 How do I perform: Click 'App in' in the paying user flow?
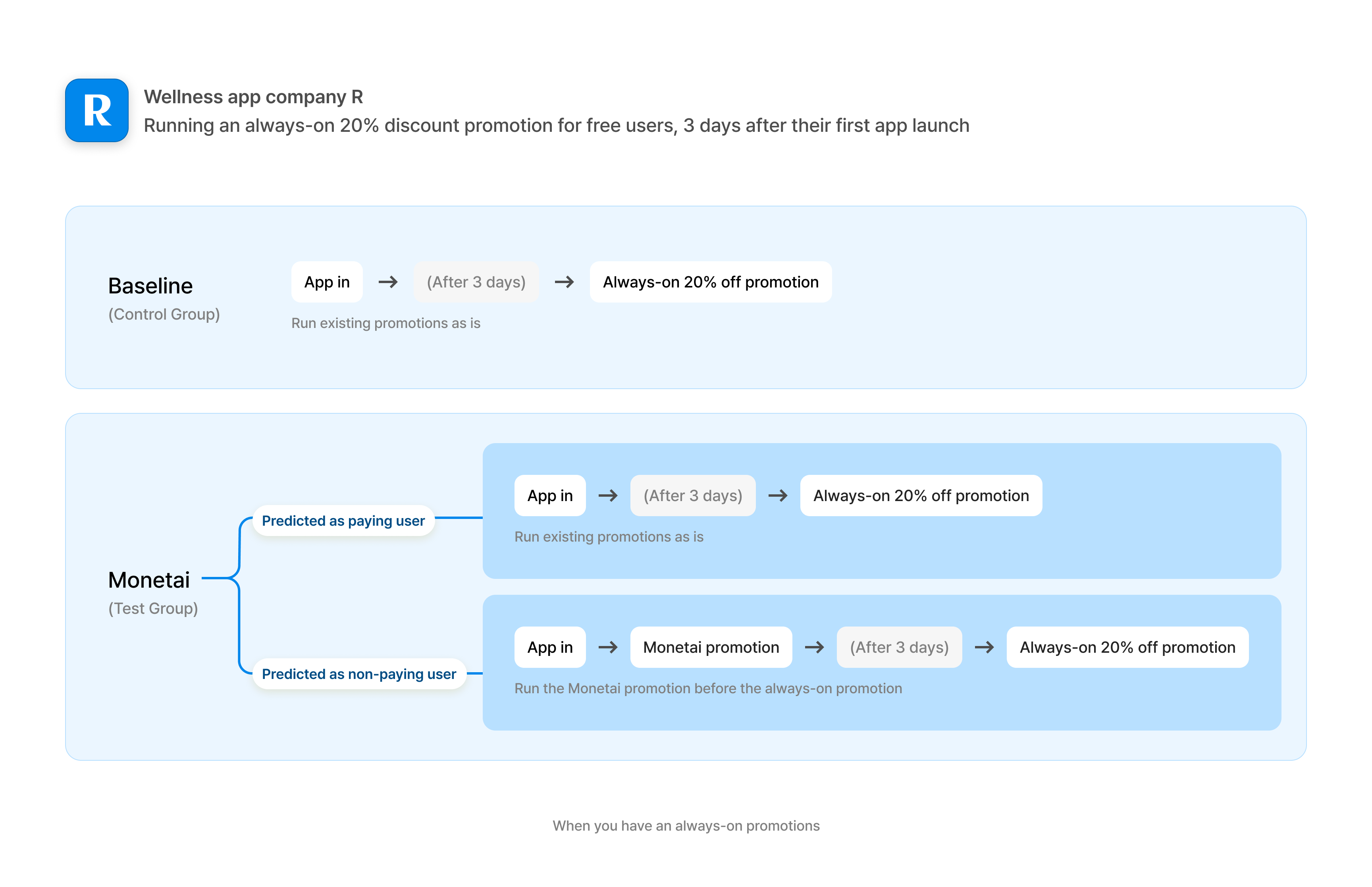pos(550,496)
